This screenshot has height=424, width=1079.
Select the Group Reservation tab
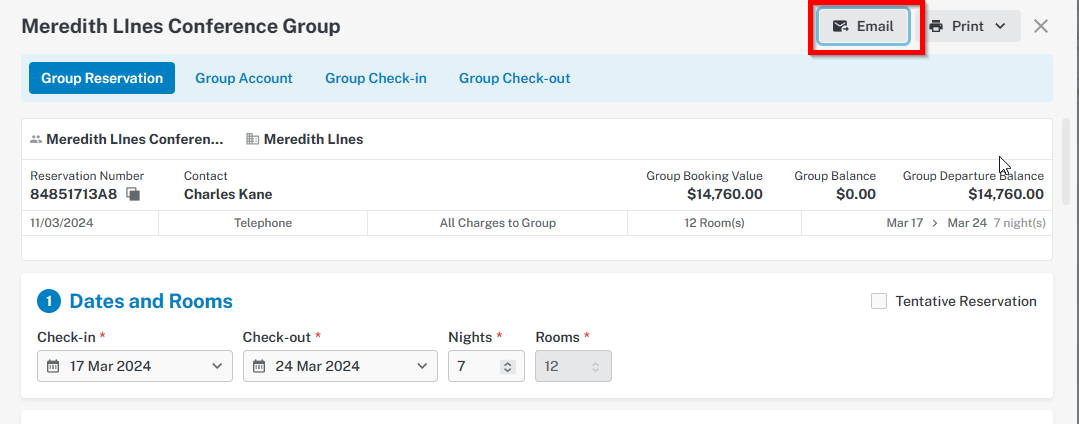pos(102,78)
